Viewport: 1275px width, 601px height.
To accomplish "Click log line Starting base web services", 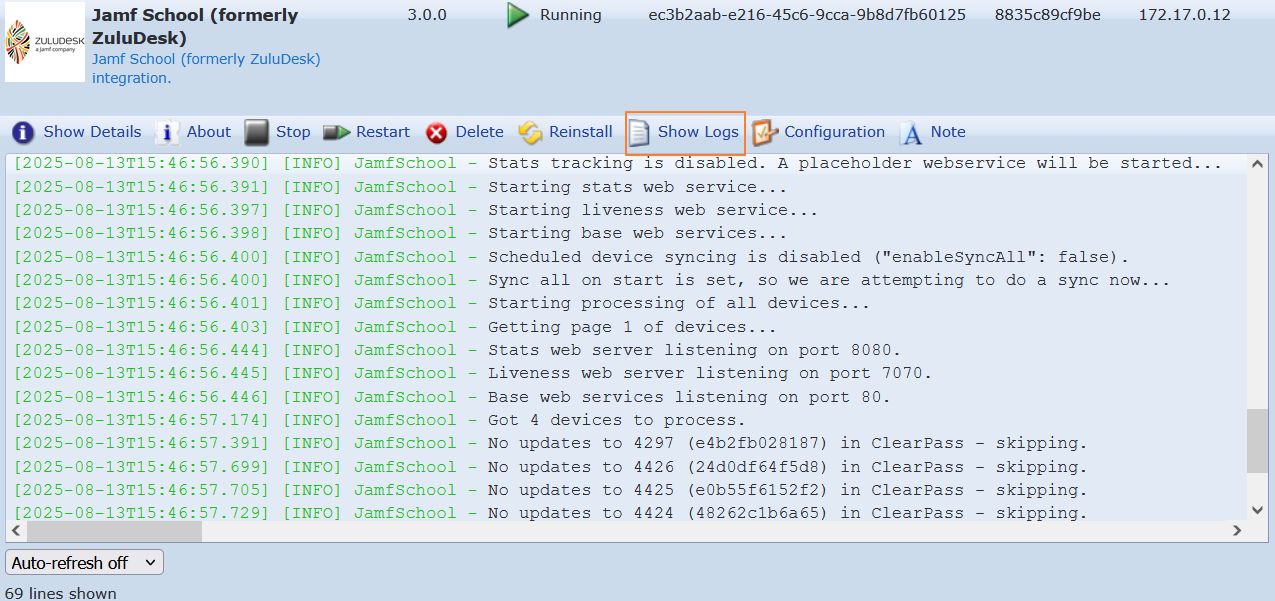I will [x=401, y=233].
